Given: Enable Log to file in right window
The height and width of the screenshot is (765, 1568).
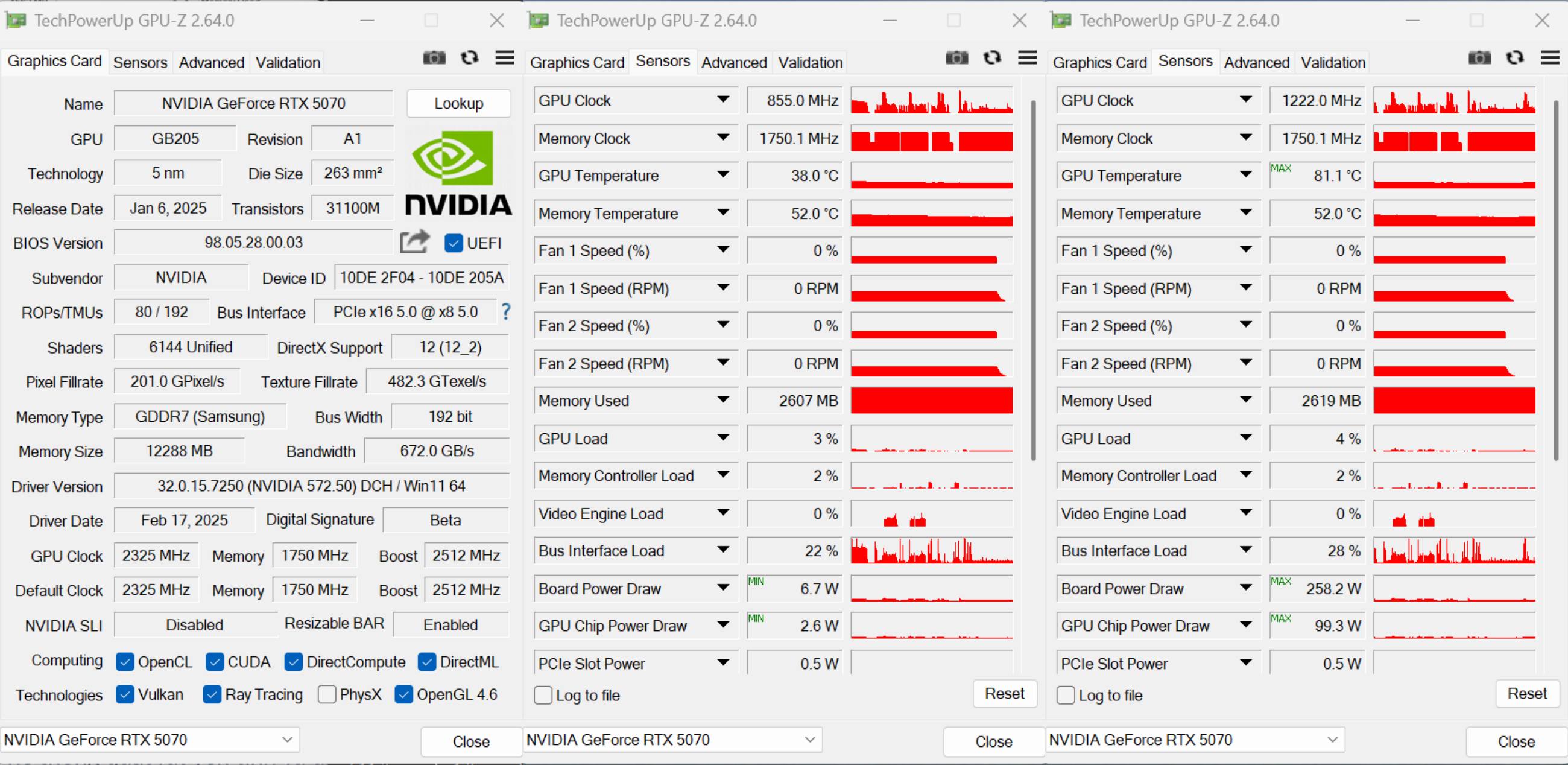Looking at the screenshot, I should coord(1065,695).
